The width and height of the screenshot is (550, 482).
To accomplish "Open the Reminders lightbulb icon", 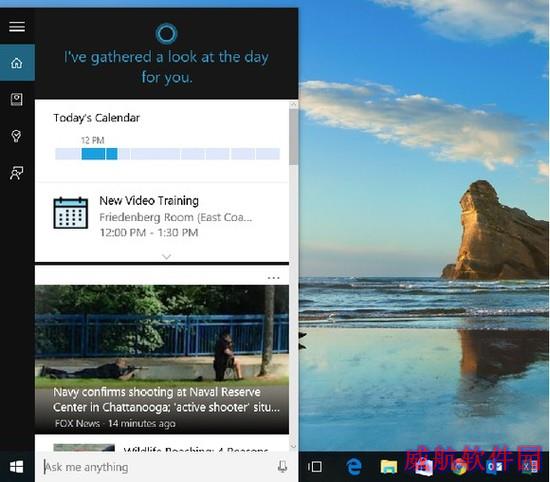I will [x=16, y=136].
